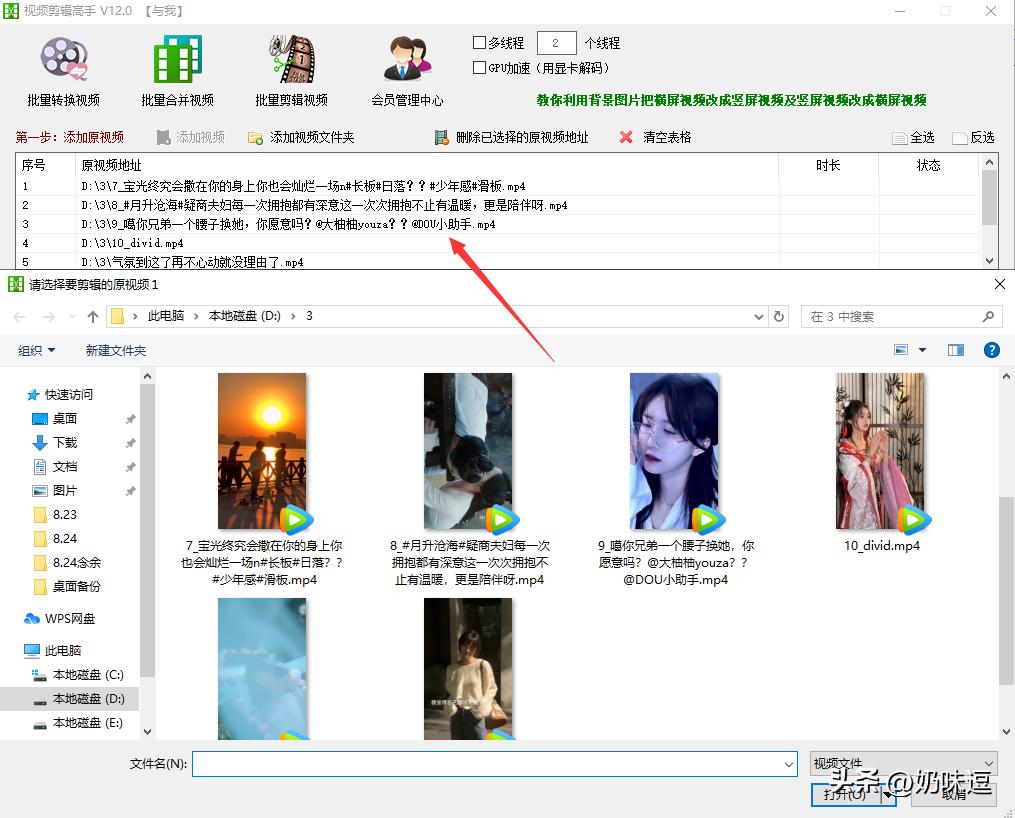Click the back navigation arrow in file dialog

point(18,316)
